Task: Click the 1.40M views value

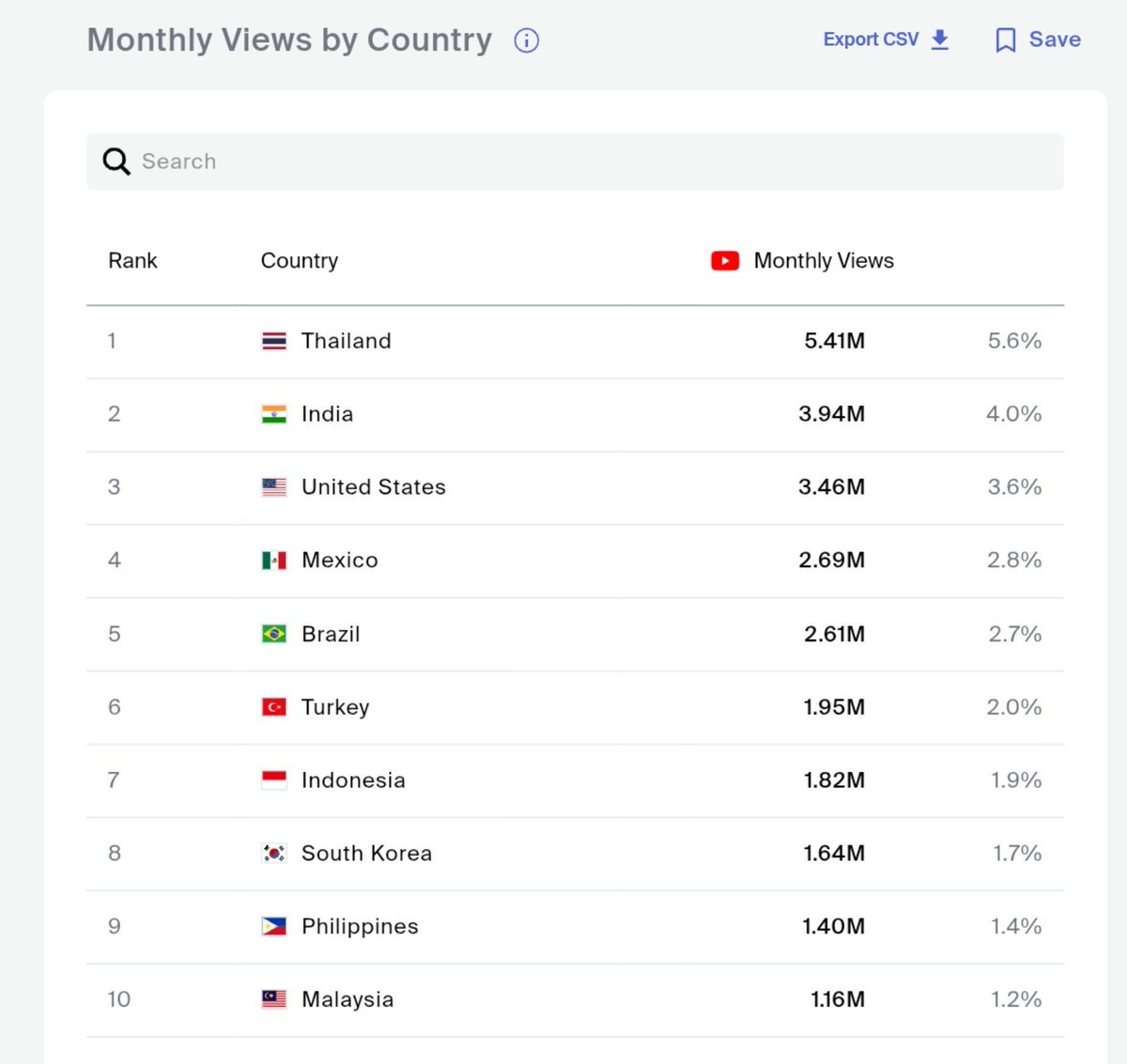Action: tap(833, 927)
